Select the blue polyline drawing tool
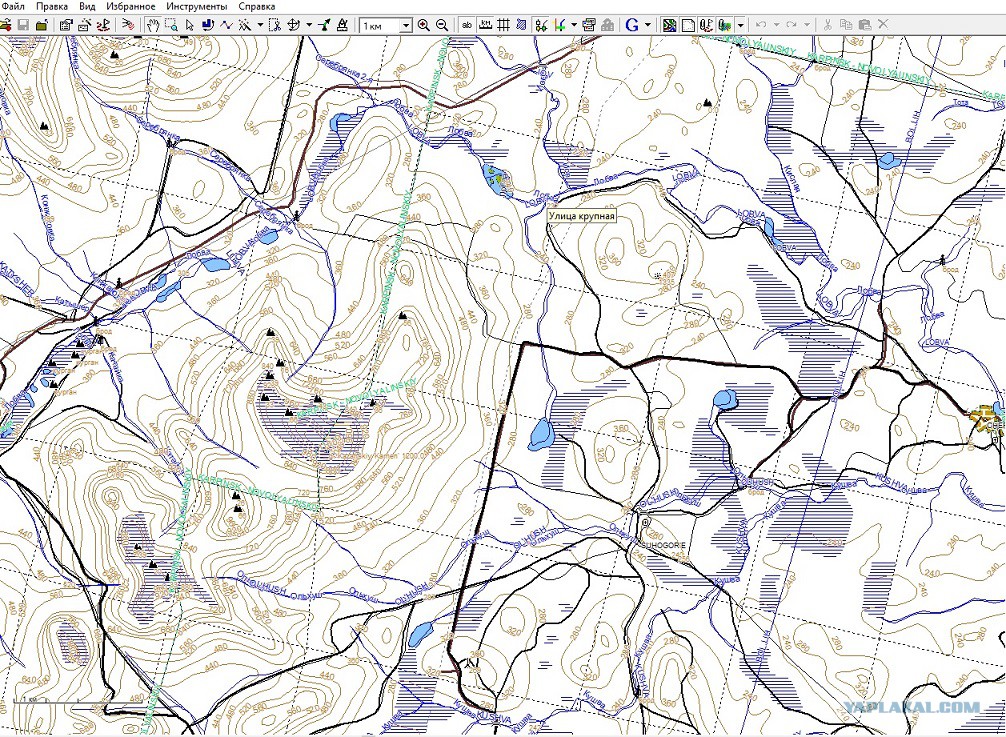1006x737 pixels. (x=226, y=25)
